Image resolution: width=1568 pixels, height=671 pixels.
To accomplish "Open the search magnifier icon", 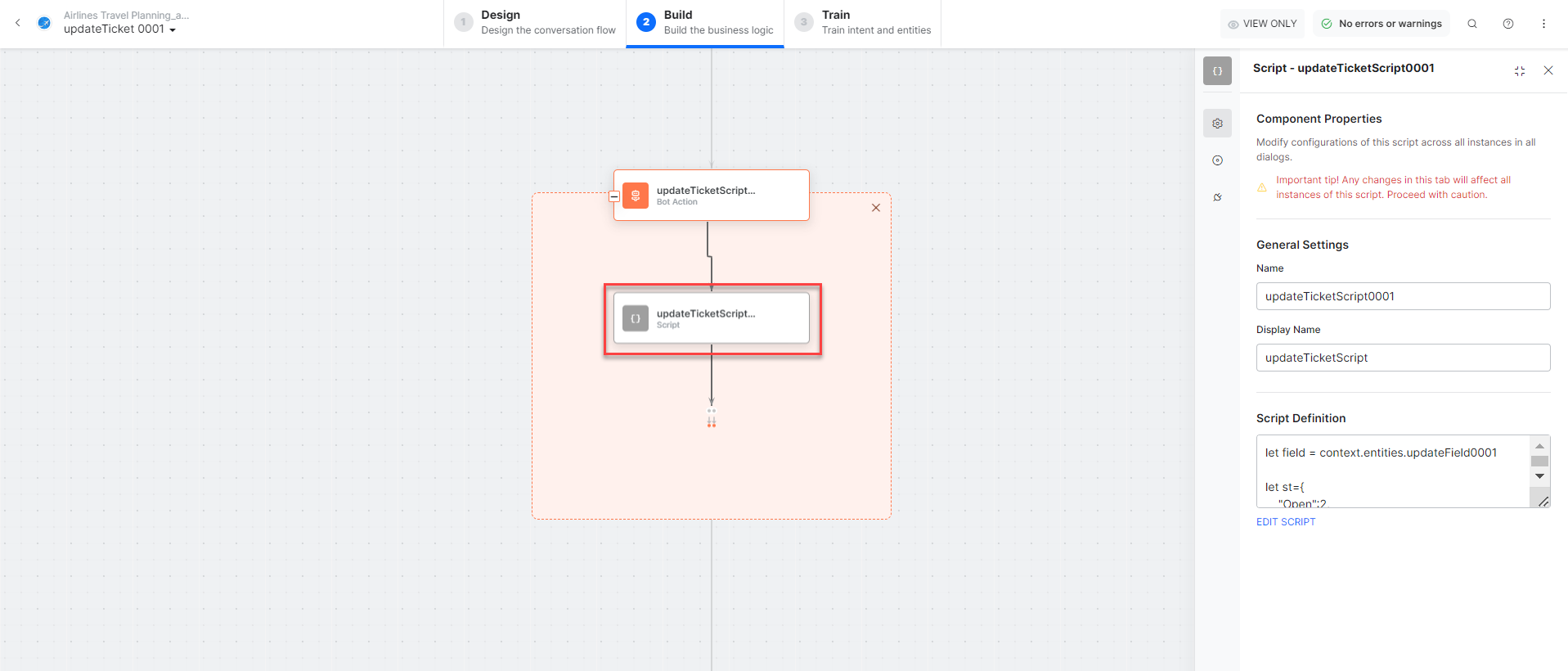I will click(1472, 24).
